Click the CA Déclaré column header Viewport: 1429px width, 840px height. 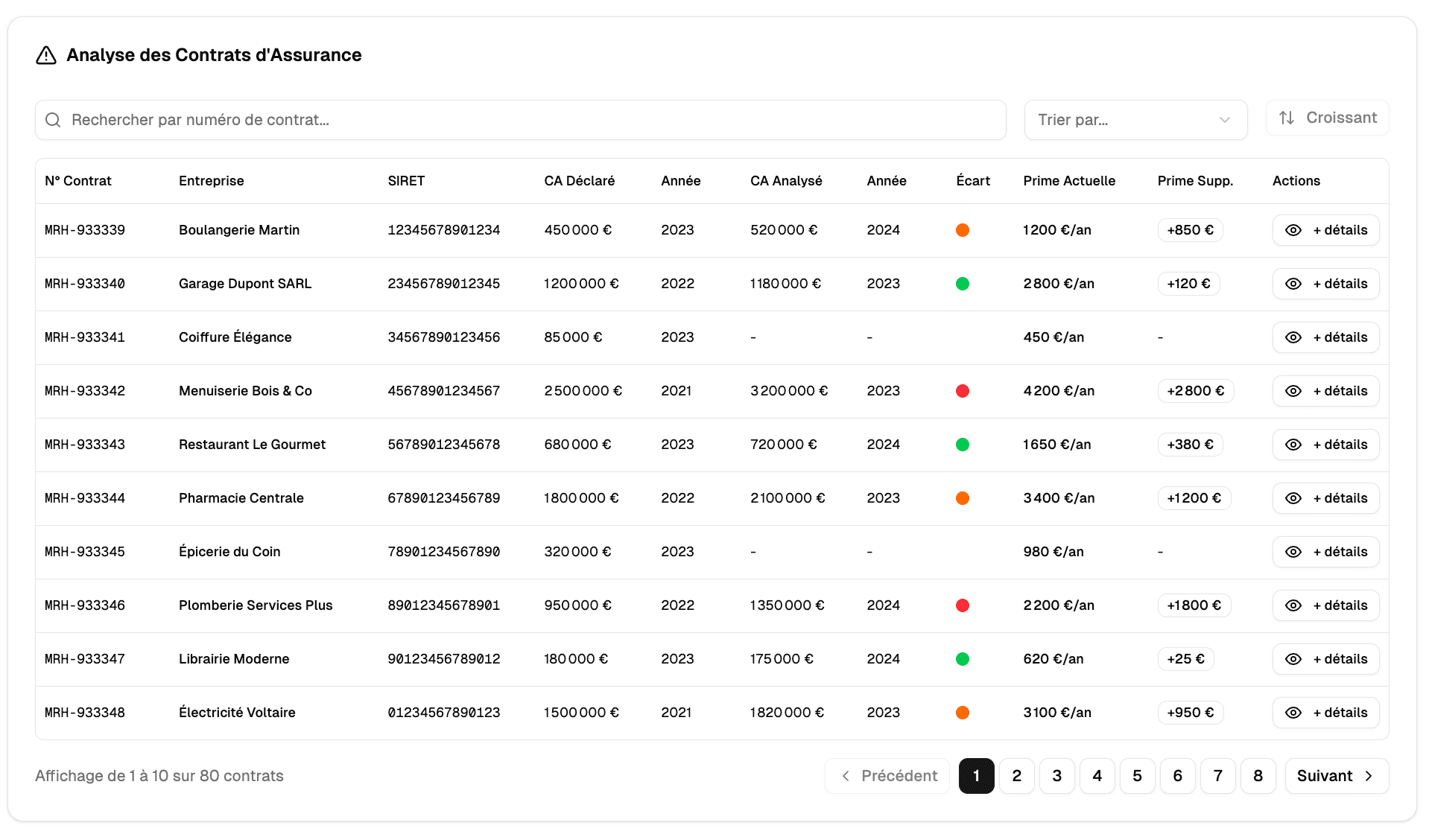point(580,180)
